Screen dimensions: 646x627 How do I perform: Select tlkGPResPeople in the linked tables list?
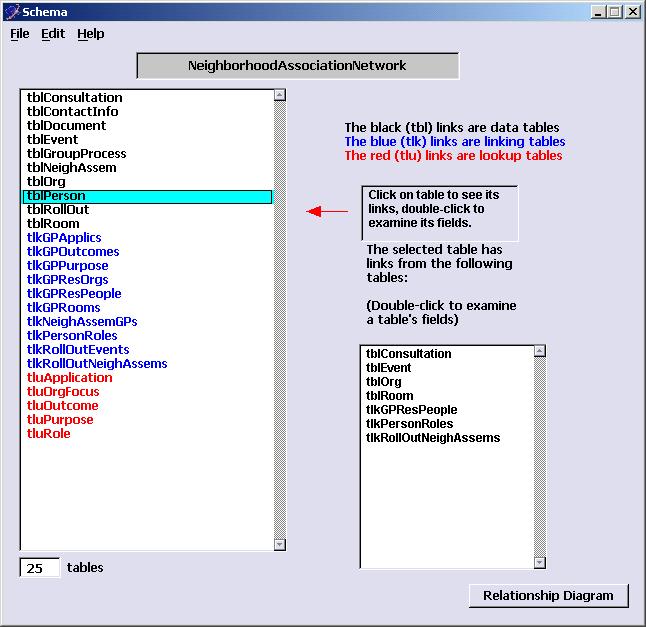point(412,410)
